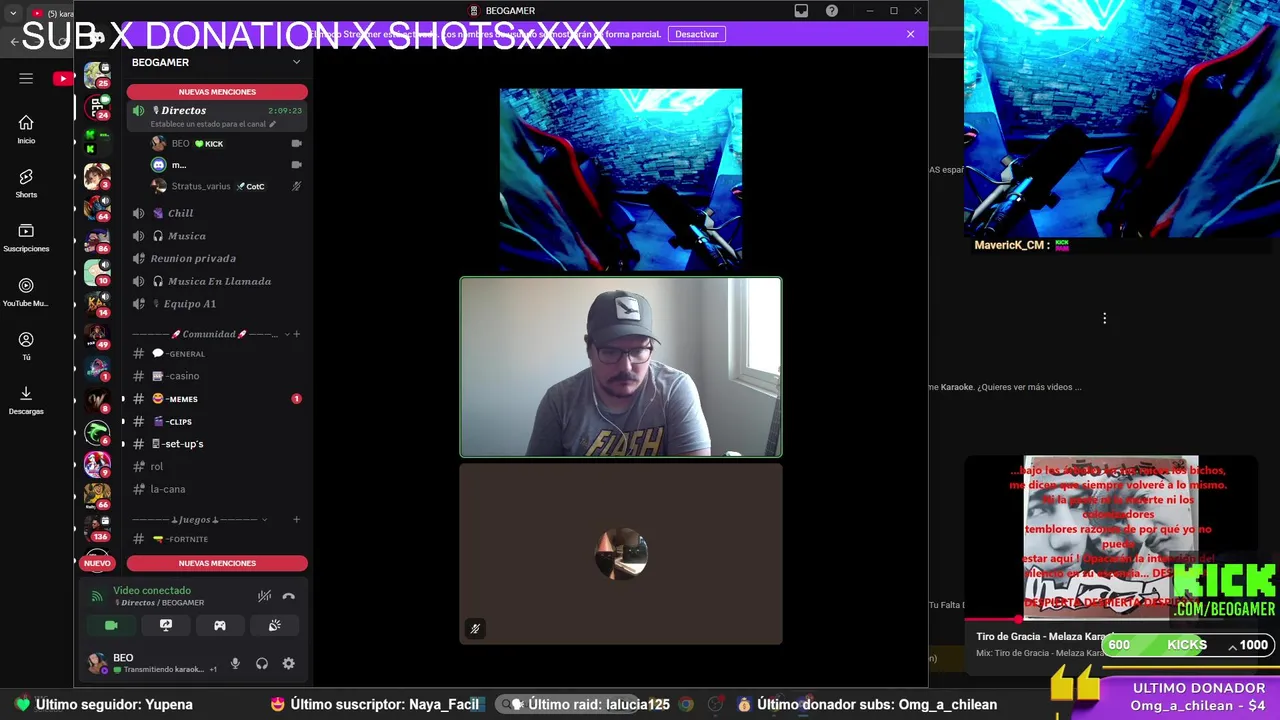Expand the YouTube mix playlist chevron

tap(1233, 646)
